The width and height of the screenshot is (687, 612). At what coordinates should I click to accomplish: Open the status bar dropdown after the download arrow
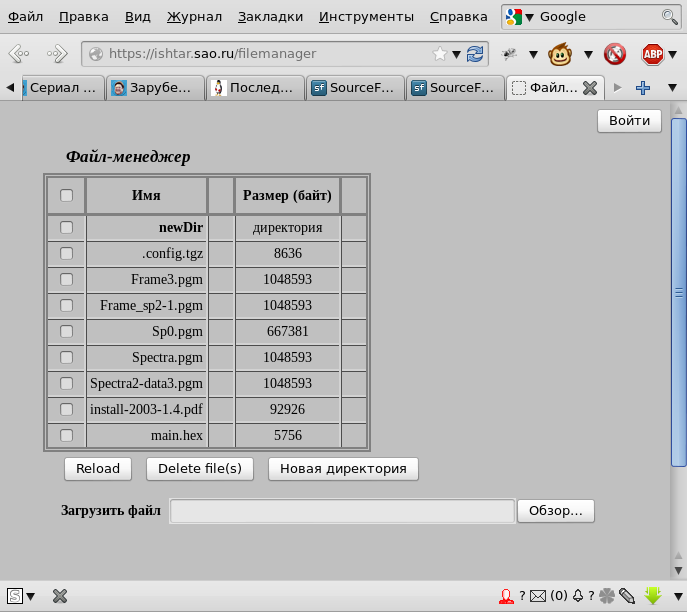coord(678,596)
